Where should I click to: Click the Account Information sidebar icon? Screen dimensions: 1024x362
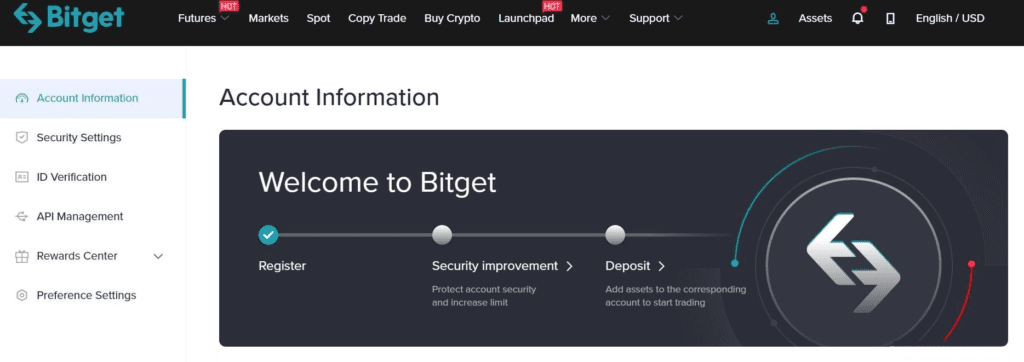point(22,99)
